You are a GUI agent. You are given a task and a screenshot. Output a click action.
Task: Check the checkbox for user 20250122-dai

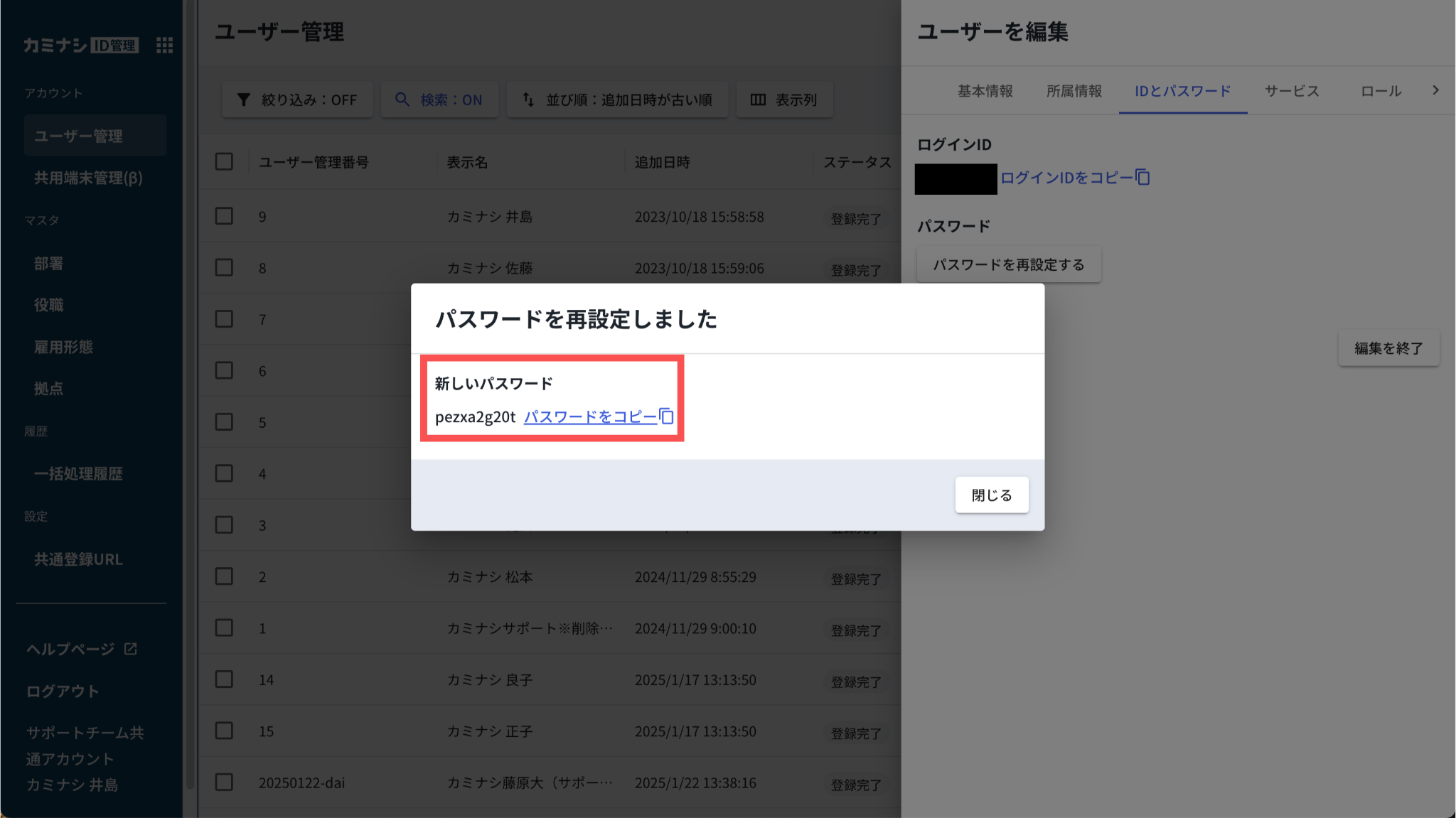click(x=224, y=782)
